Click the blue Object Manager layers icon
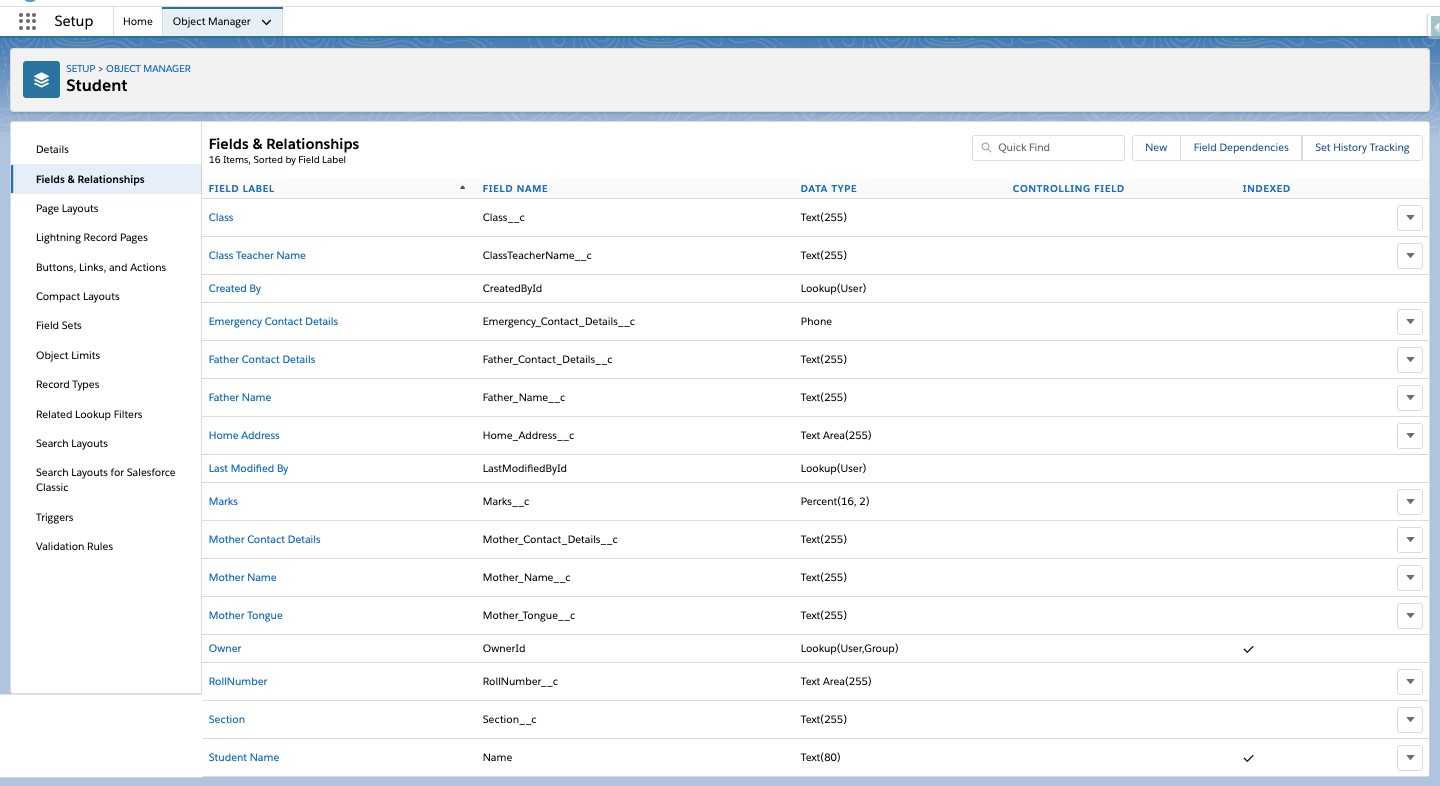Screen dimensions: 1440x786 pyautogui.click(x=41, y=78)
